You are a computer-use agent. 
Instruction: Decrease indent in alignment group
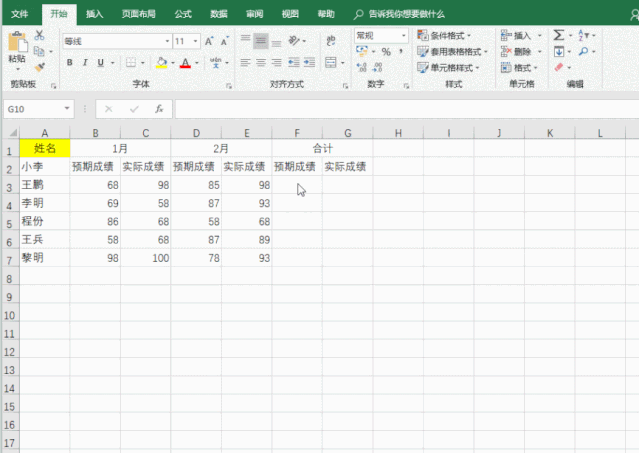tap(293, 62)
